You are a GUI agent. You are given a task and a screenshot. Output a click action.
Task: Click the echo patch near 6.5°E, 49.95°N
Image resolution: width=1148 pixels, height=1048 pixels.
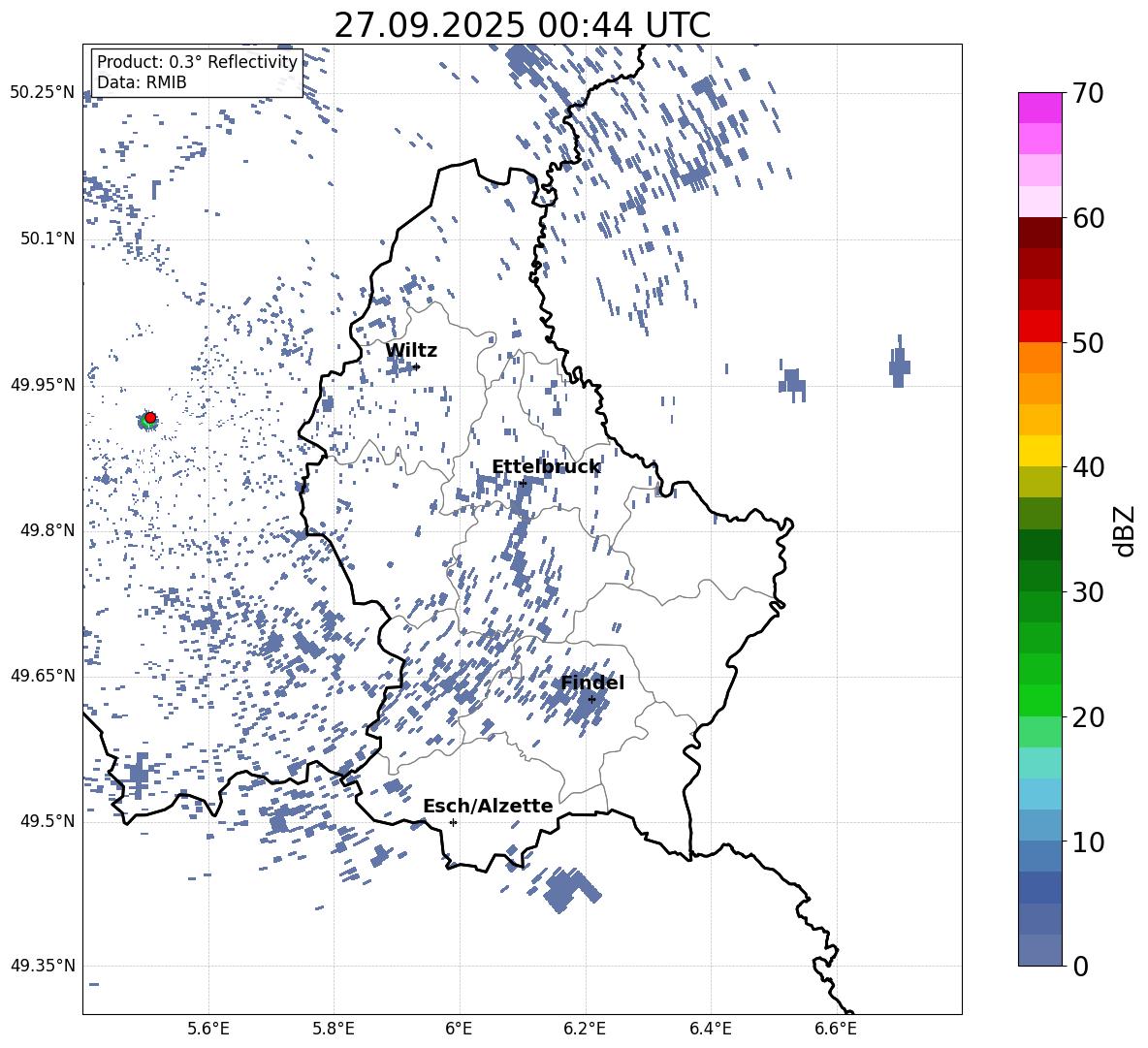pos(793,380)
